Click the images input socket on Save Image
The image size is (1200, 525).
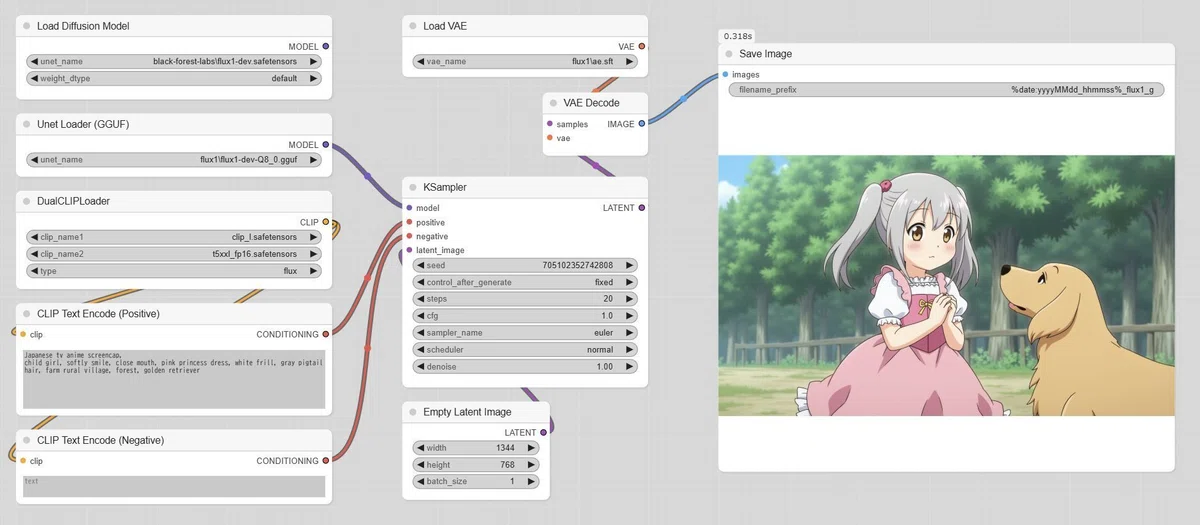pyautogui.click(x=725, y=74)
